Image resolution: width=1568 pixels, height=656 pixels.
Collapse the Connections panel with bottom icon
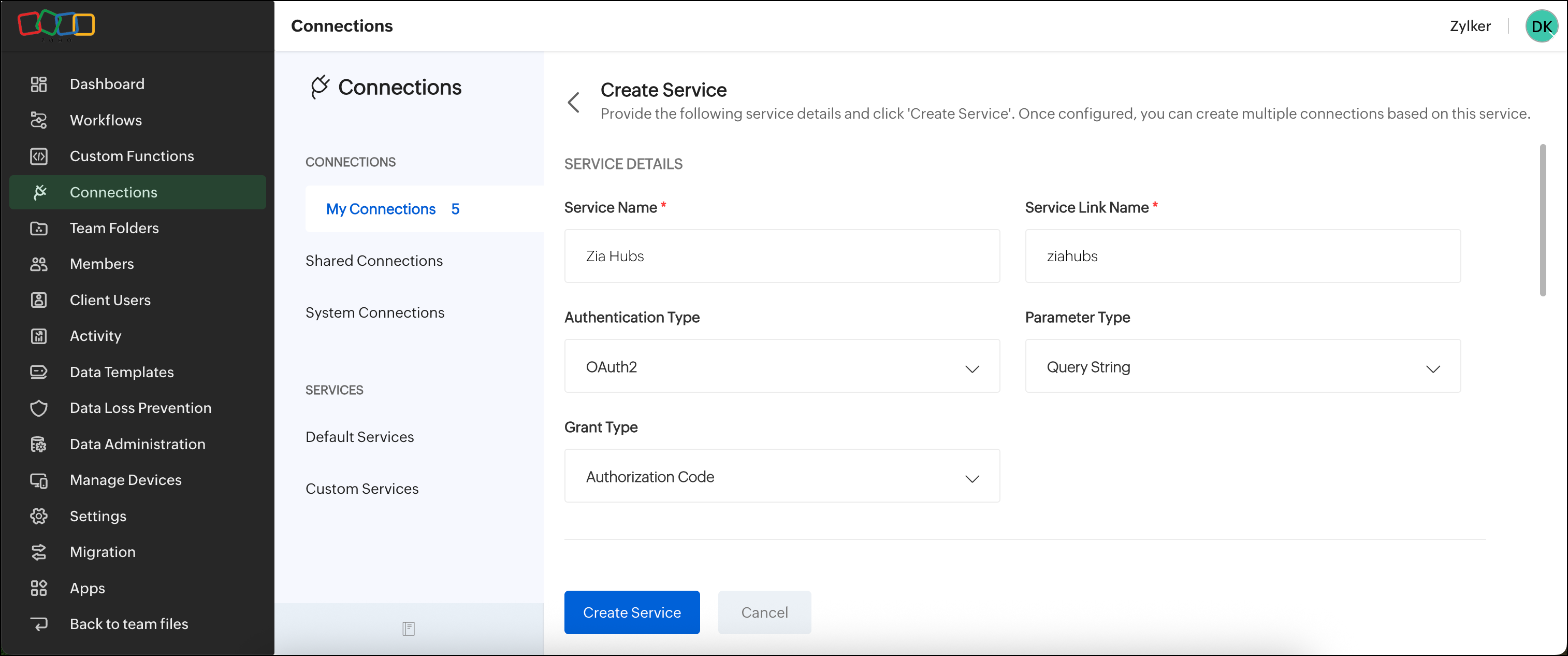[409, 629]
